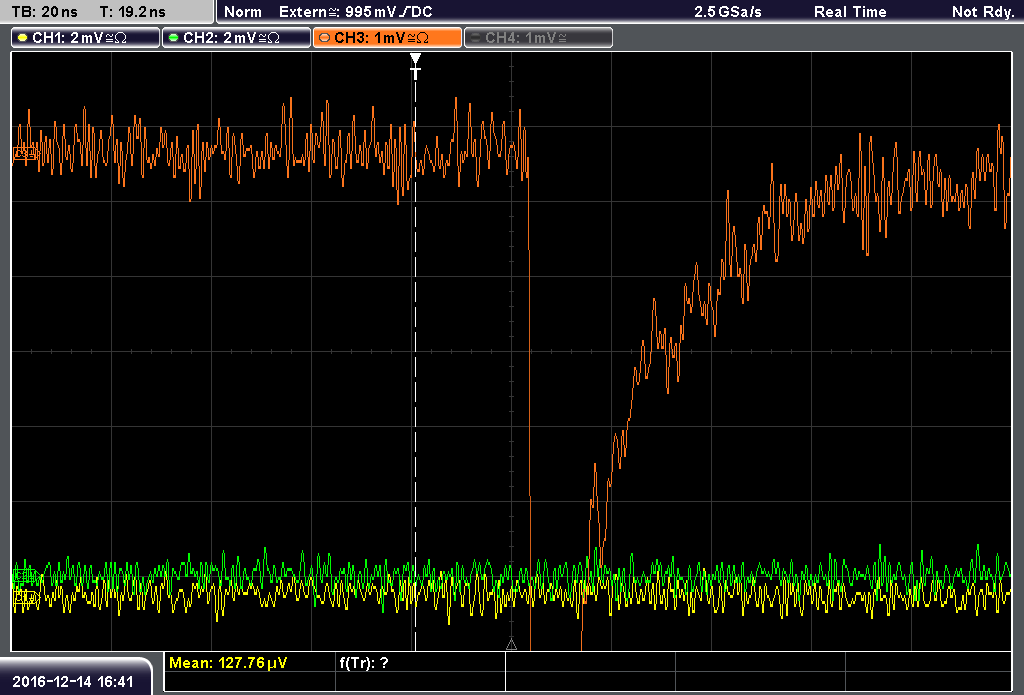Viewport: 1024px width, 695px height.
Task: Enable the greyed CH4 1 mV tab
Action: [x=538, y=38]
